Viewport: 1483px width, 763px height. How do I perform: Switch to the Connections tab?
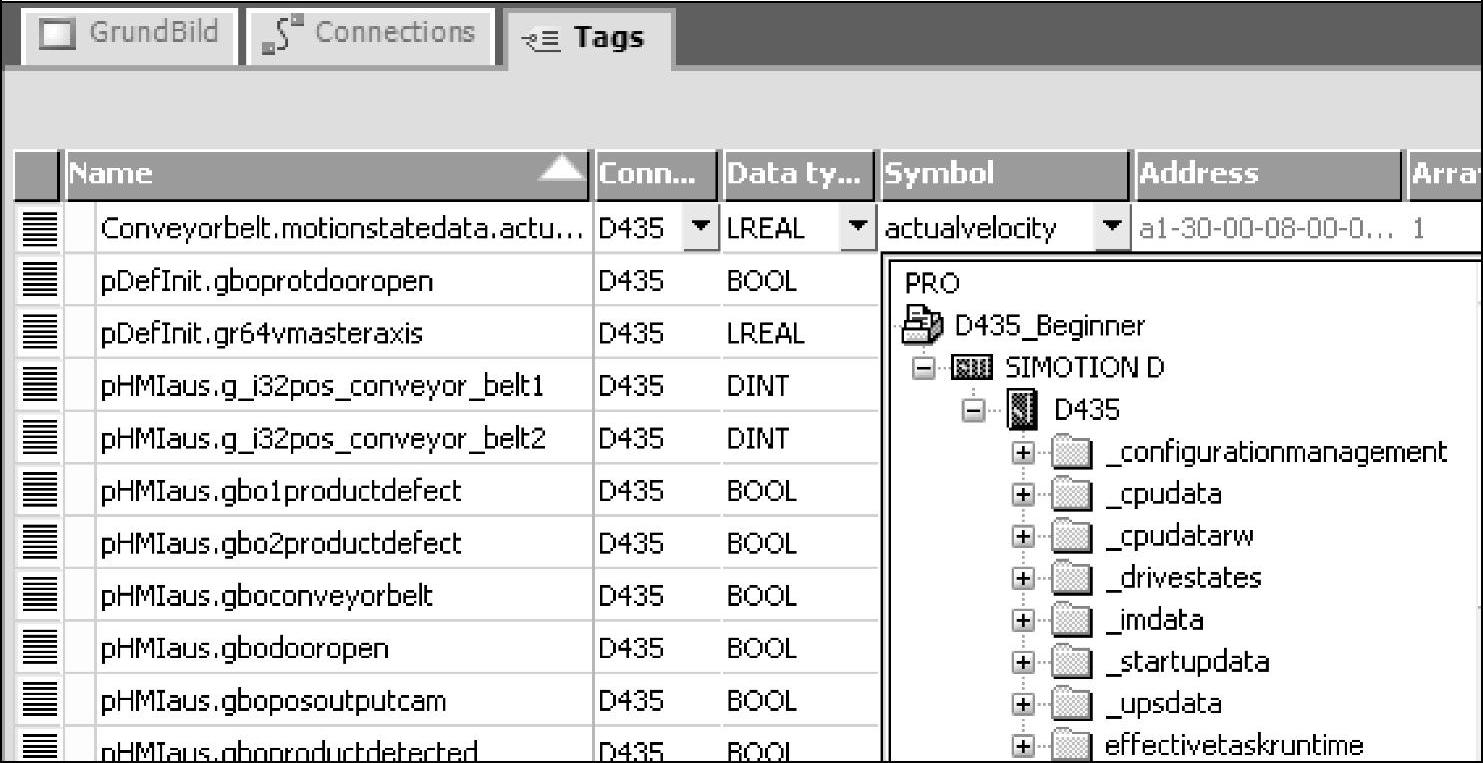371,34
